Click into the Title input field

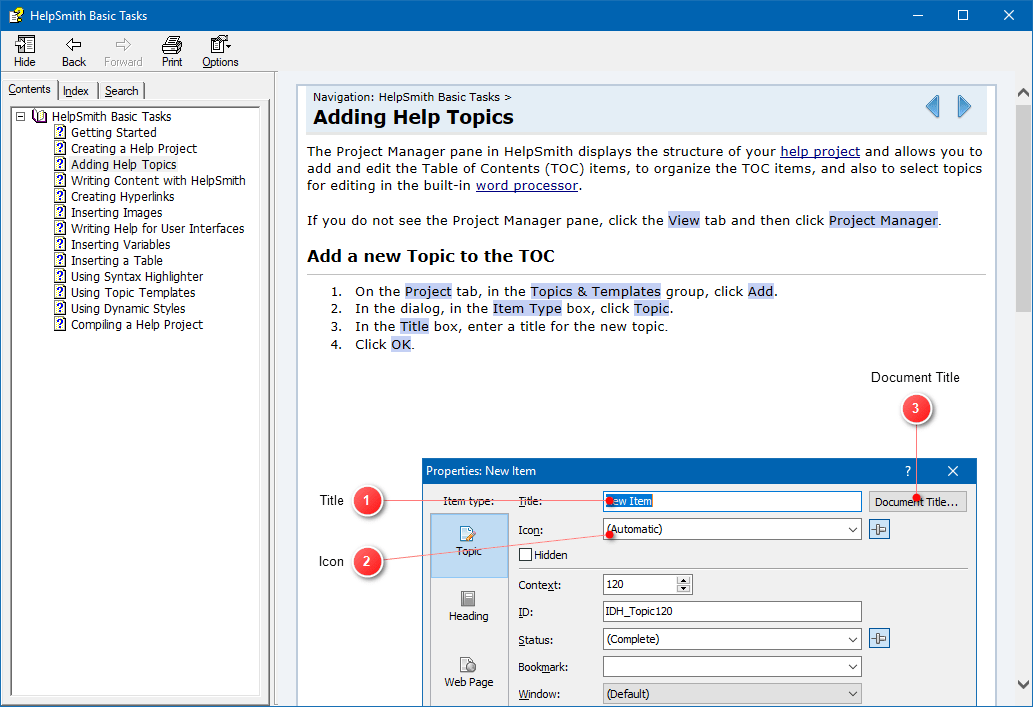pos(732,501)
